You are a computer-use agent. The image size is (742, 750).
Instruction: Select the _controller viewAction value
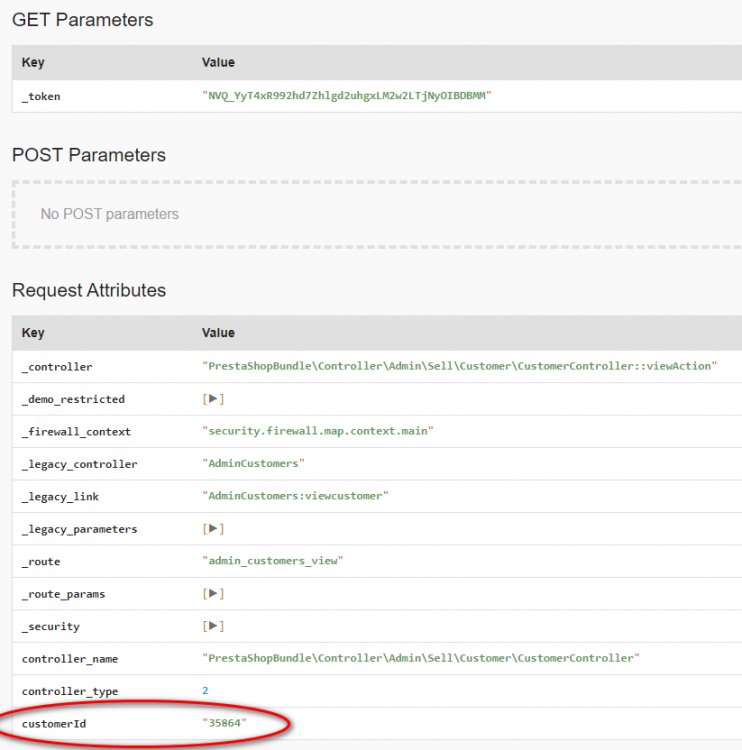tap(459, 366)
